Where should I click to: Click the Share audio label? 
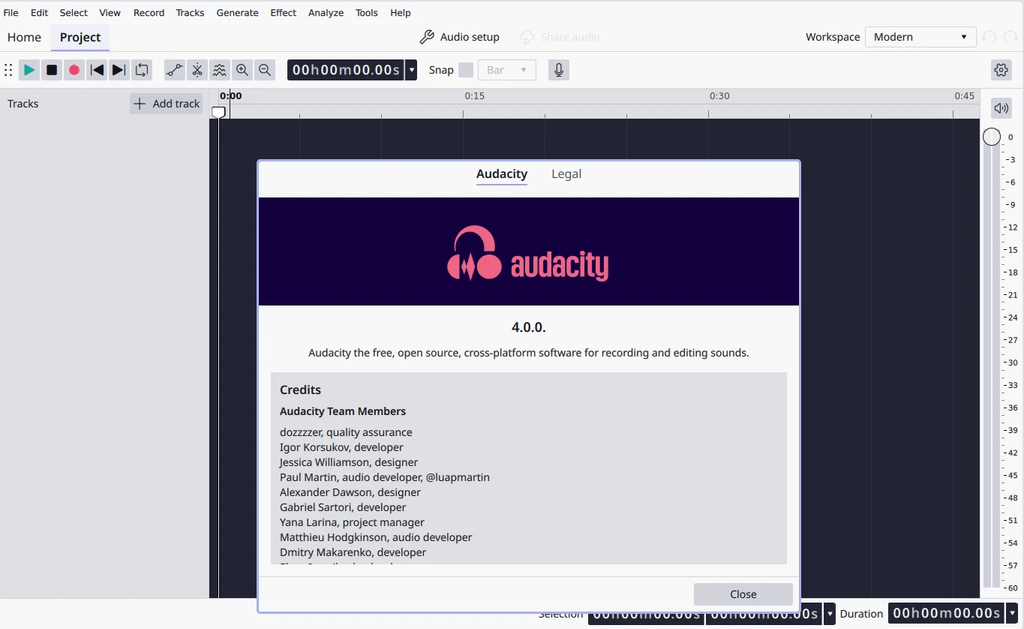tap(569, 37)
